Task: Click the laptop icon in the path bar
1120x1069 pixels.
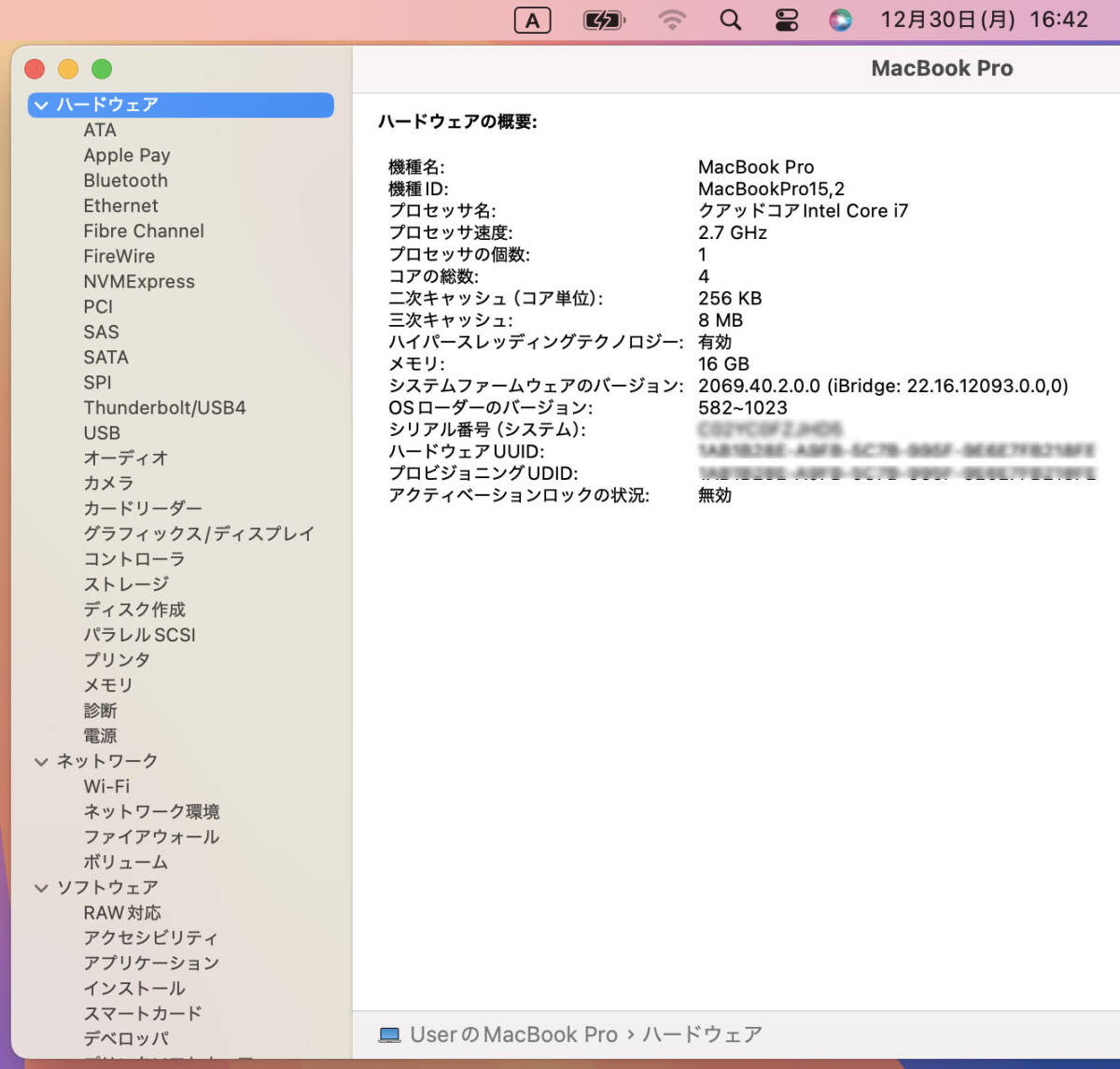Action: tap(389, 1034)
